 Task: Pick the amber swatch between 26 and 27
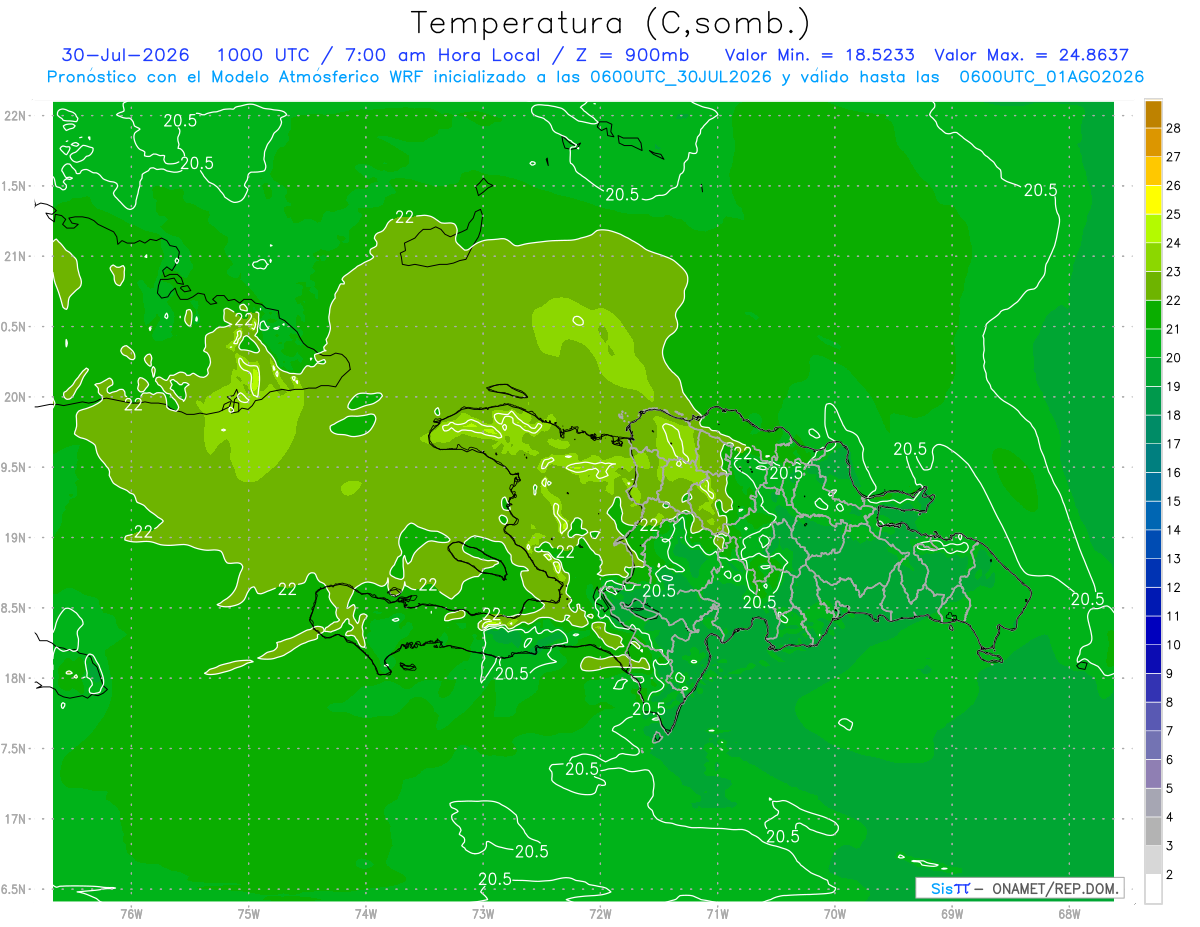tap(1153, 171)
